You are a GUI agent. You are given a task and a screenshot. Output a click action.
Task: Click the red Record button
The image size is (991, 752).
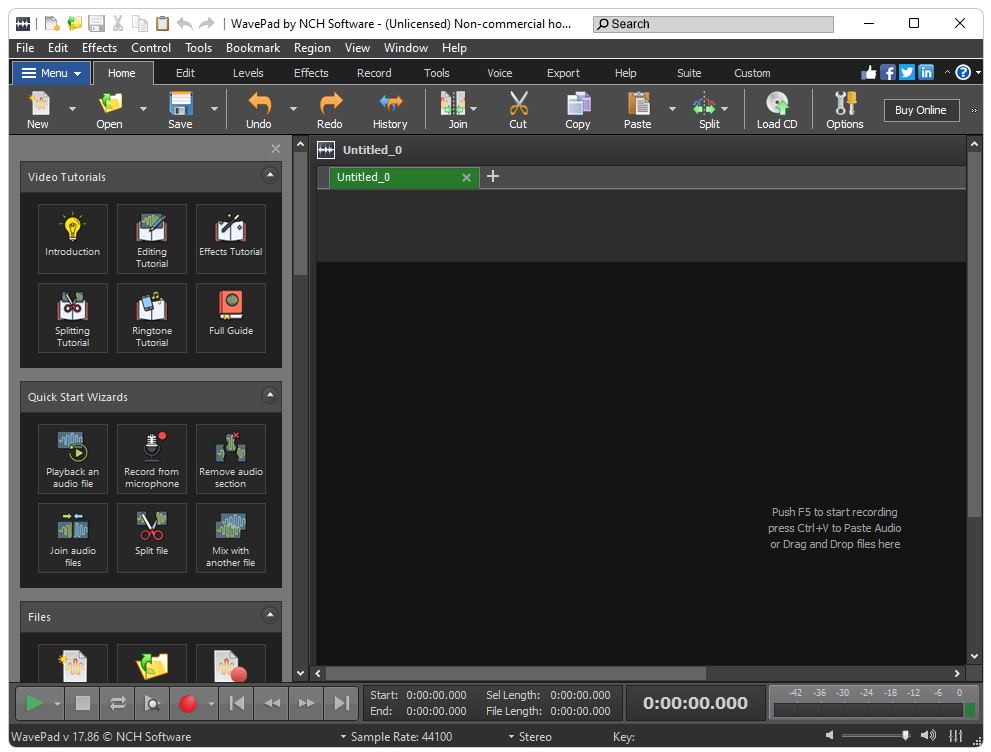(188, 703)
